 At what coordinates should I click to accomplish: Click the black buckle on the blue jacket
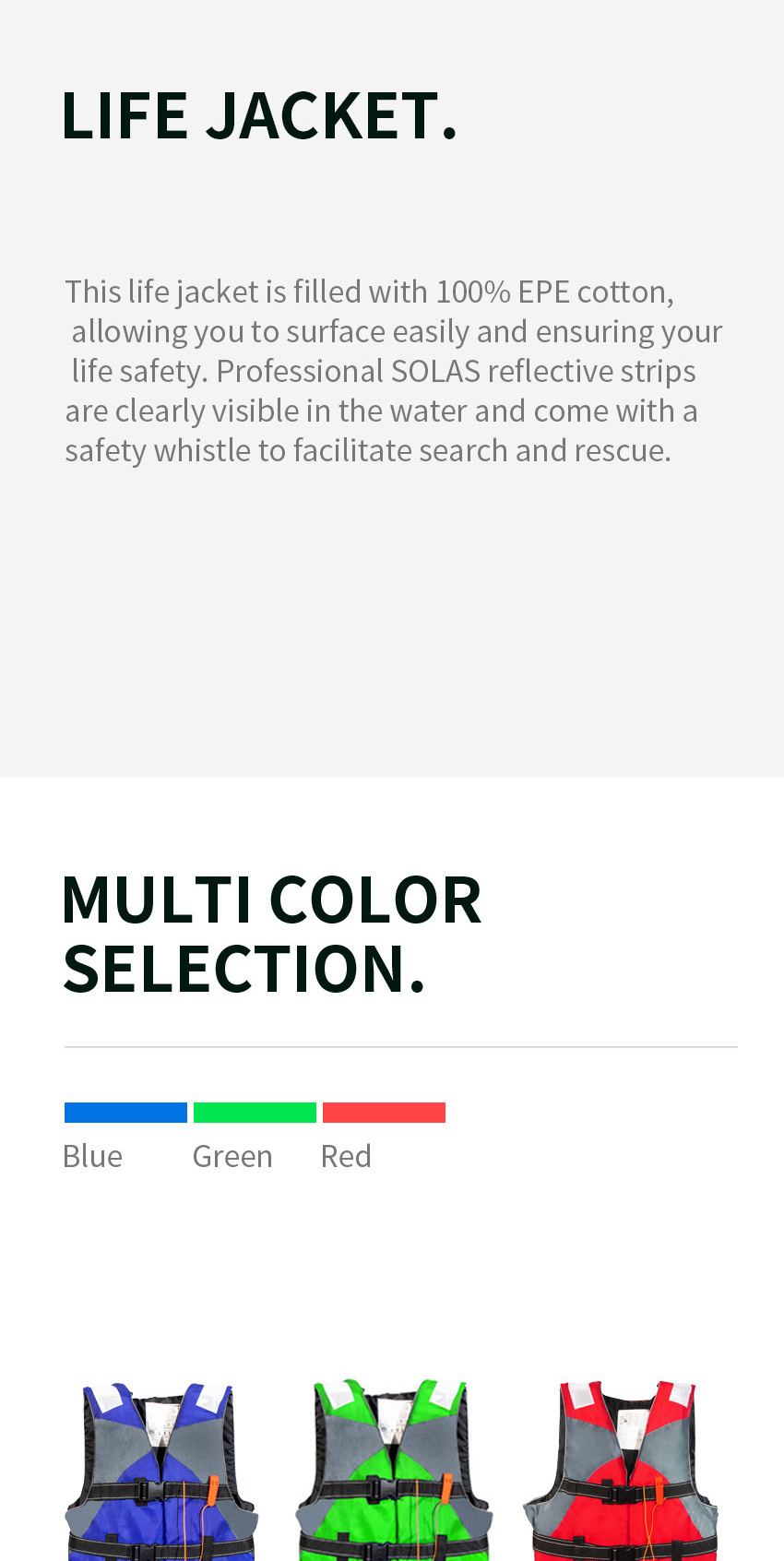pyautogui.click(x=146, y=1492)
